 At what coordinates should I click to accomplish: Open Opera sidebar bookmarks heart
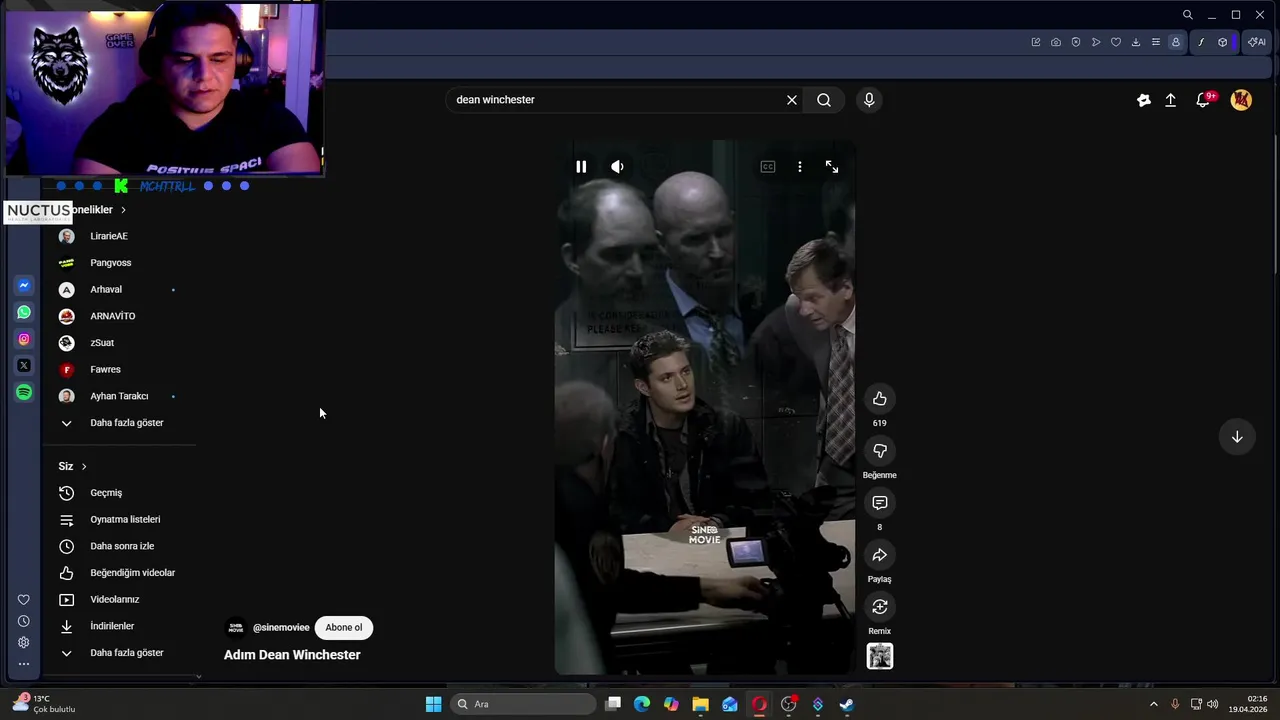coord(24,600)
